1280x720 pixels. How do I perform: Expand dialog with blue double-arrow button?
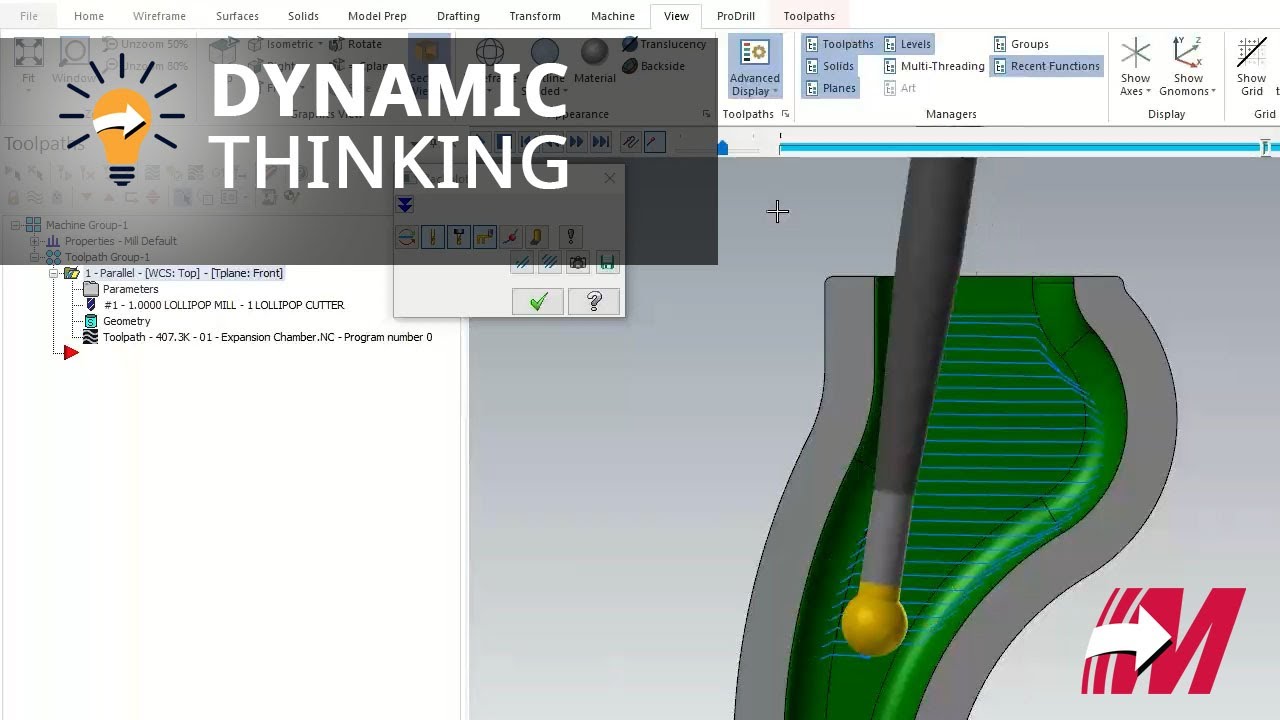click(x=404, y=205)
